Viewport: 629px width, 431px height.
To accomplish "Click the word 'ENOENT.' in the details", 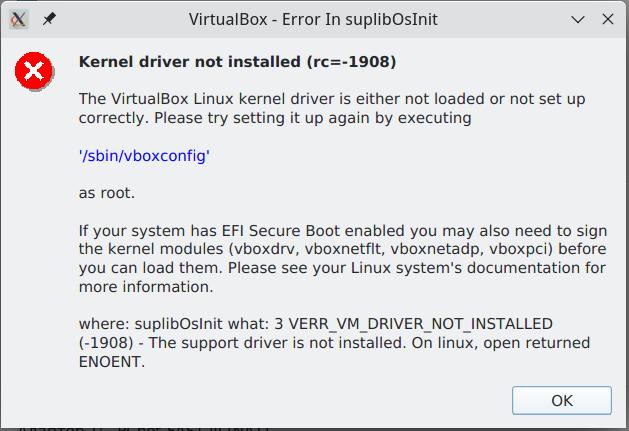I will pos(112,362).
